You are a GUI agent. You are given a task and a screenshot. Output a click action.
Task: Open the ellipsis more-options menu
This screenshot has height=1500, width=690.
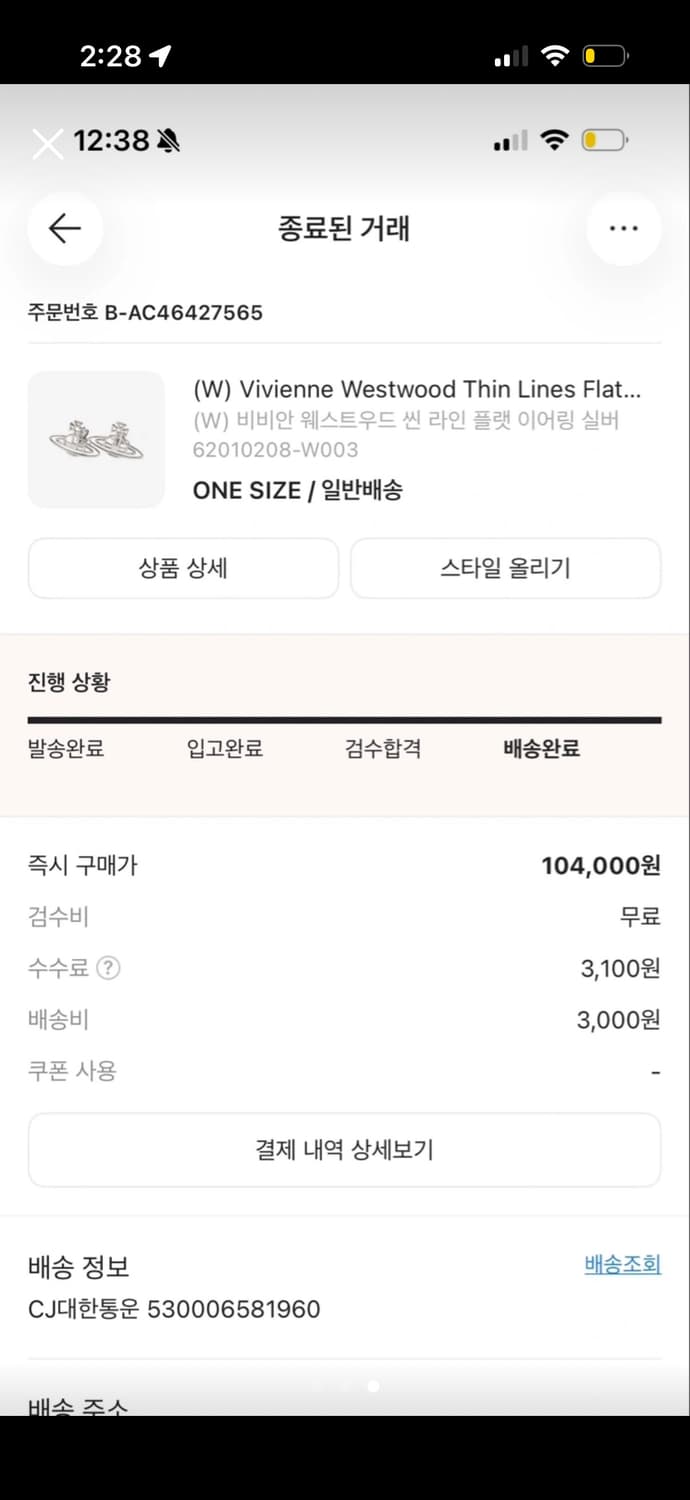pyautogui.click(x=624, y=228)
